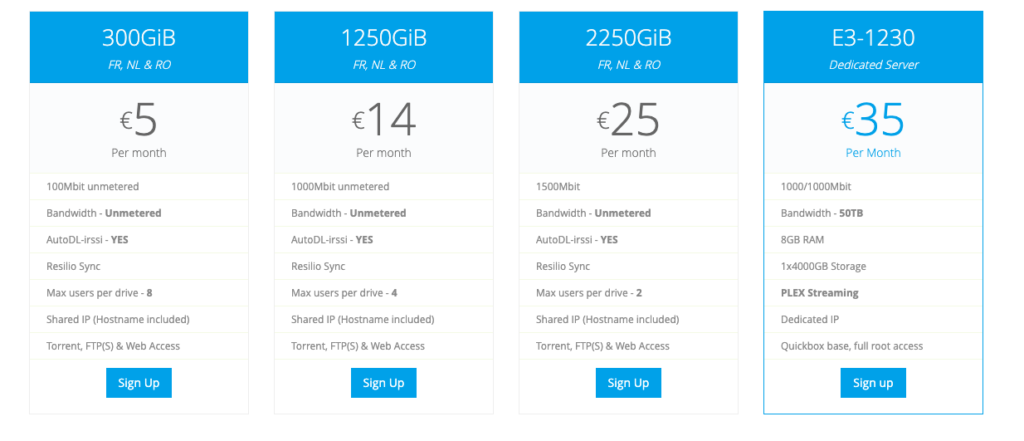Select the E3-1230 Dedicated Server header
The height and width of the screenshot is (441, 1024).
pyautogui.click(x=873, y=47)
